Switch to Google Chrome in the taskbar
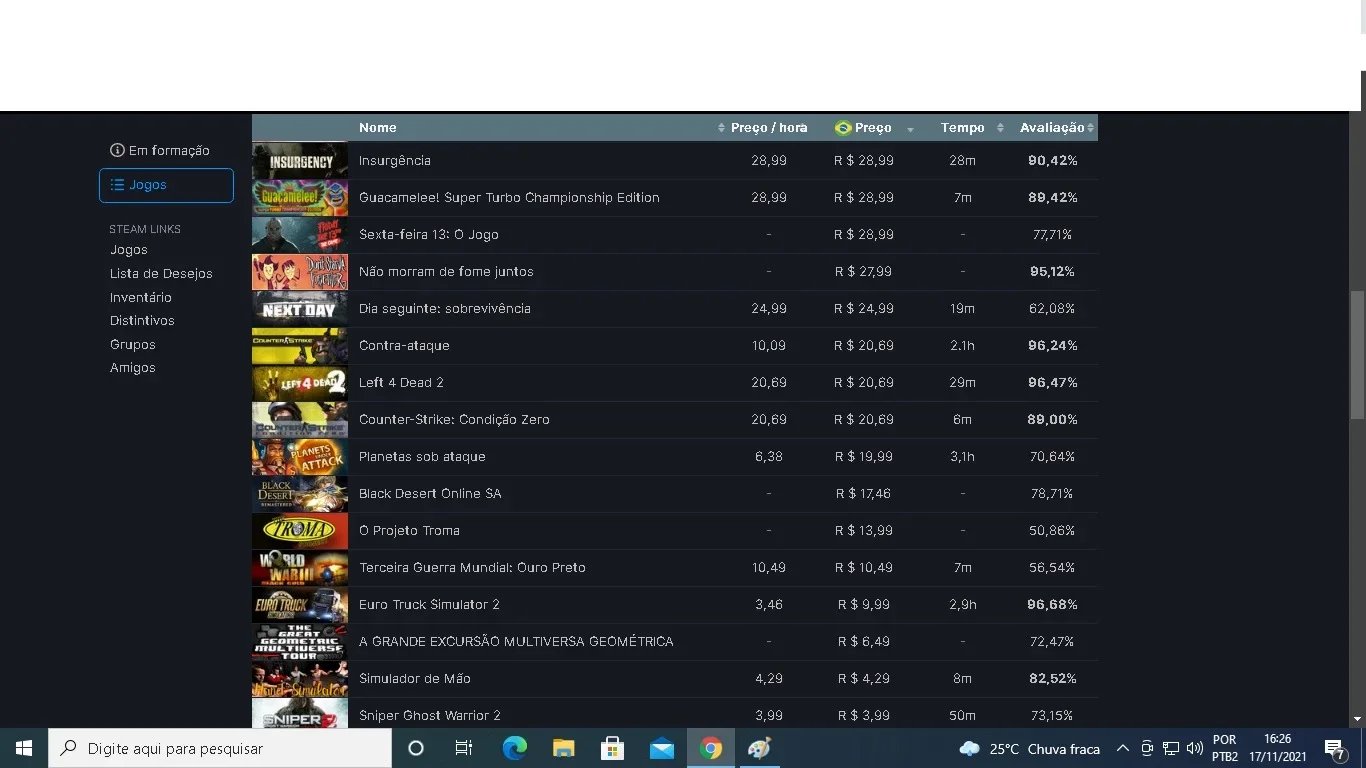Image resolution: width=1366 pixels, height=768 pixels. click(x=711, y=748)
